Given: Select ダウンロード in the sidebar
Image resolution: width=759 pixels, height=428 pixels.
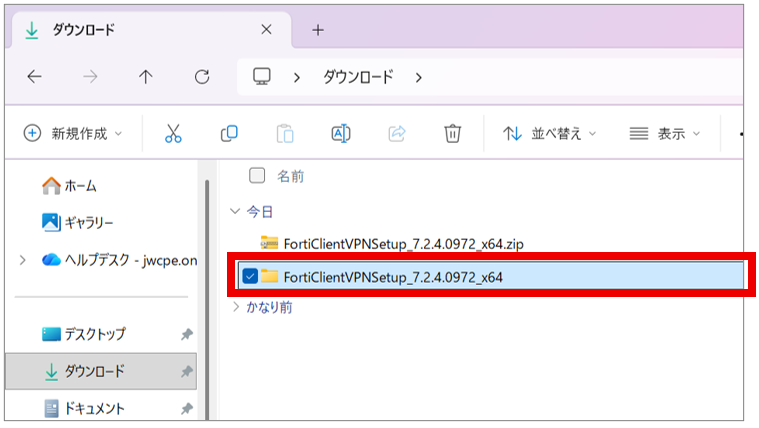Looking at the screenshot, I should (x=101, y=371).
